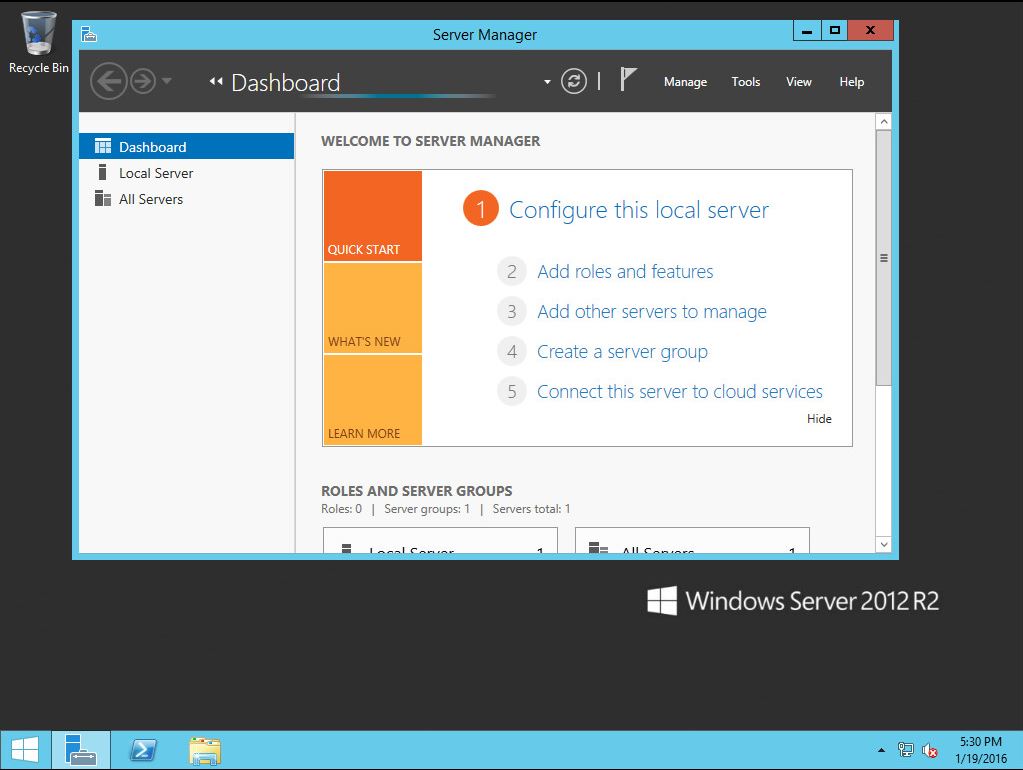Click the Local Server icon in the sidebar

[101, 172]
